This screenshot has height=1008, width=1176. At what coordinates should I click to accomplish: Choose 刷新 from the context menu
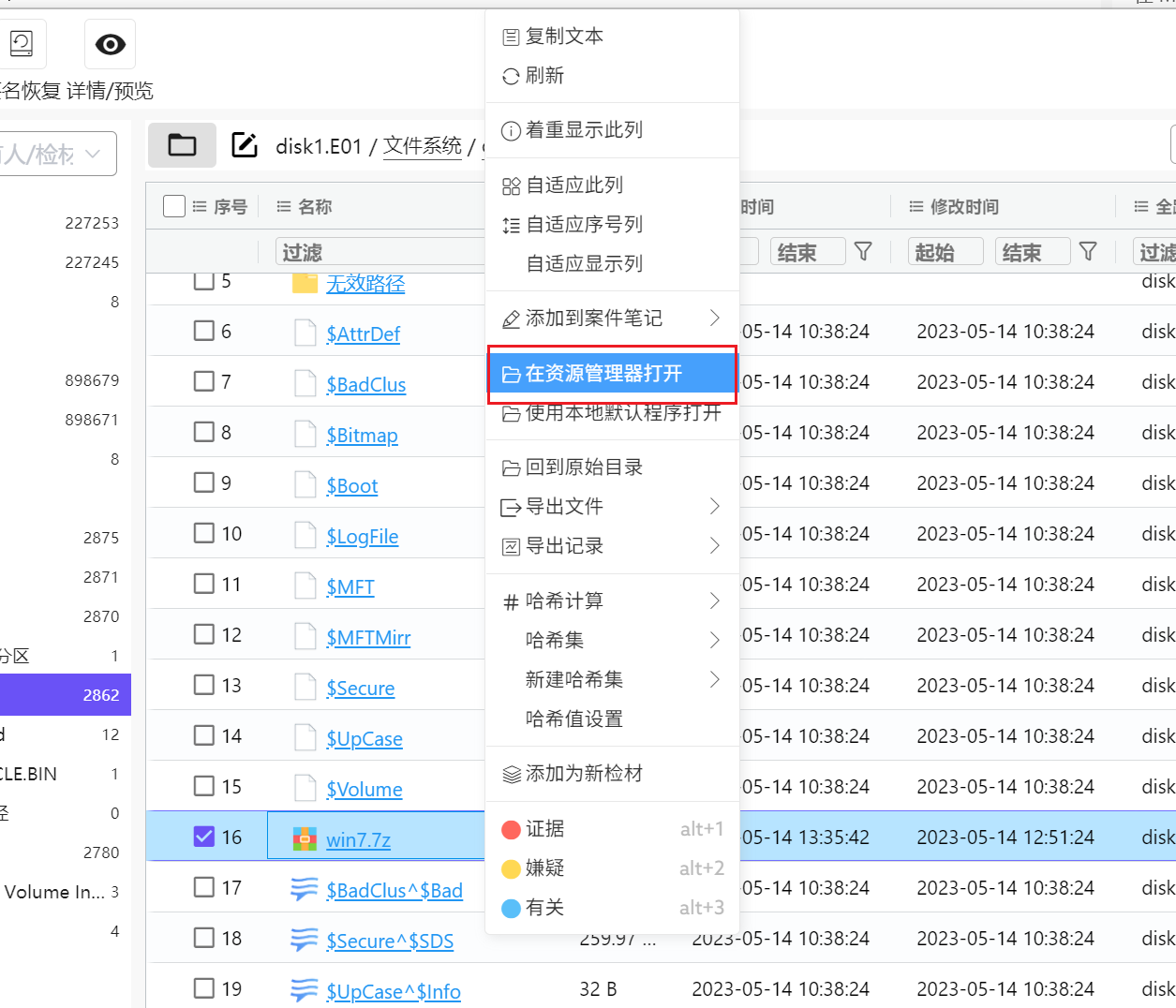(x=544, y=76)
